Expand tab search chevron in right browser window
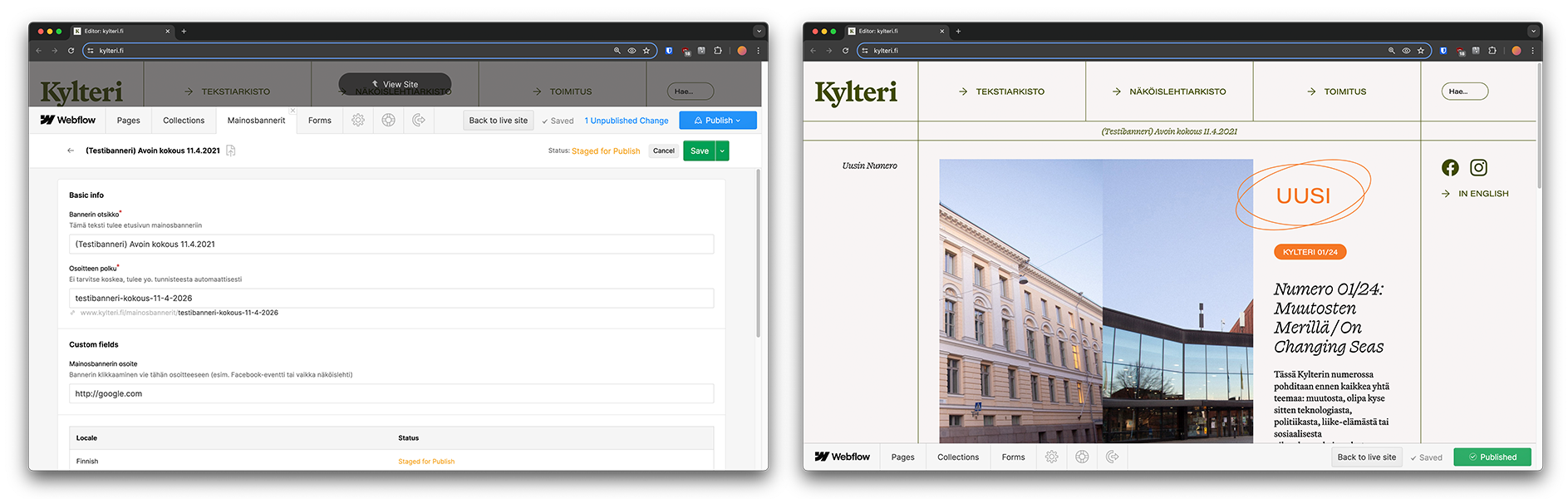The width and height of the screenshot is (1568, 499). coord(1533,31)
